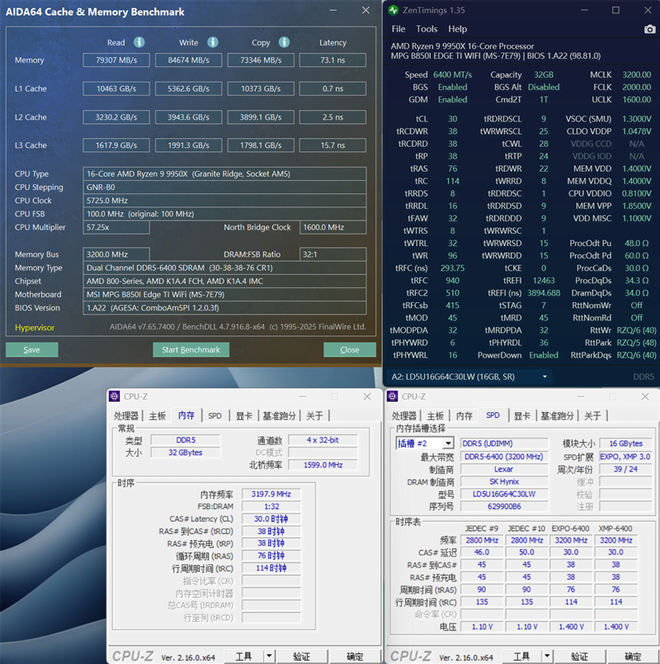This screenshot has width=660, height=664.
Task: Click the CPU-Z logo icon in left window
Action: pos(115,396)
